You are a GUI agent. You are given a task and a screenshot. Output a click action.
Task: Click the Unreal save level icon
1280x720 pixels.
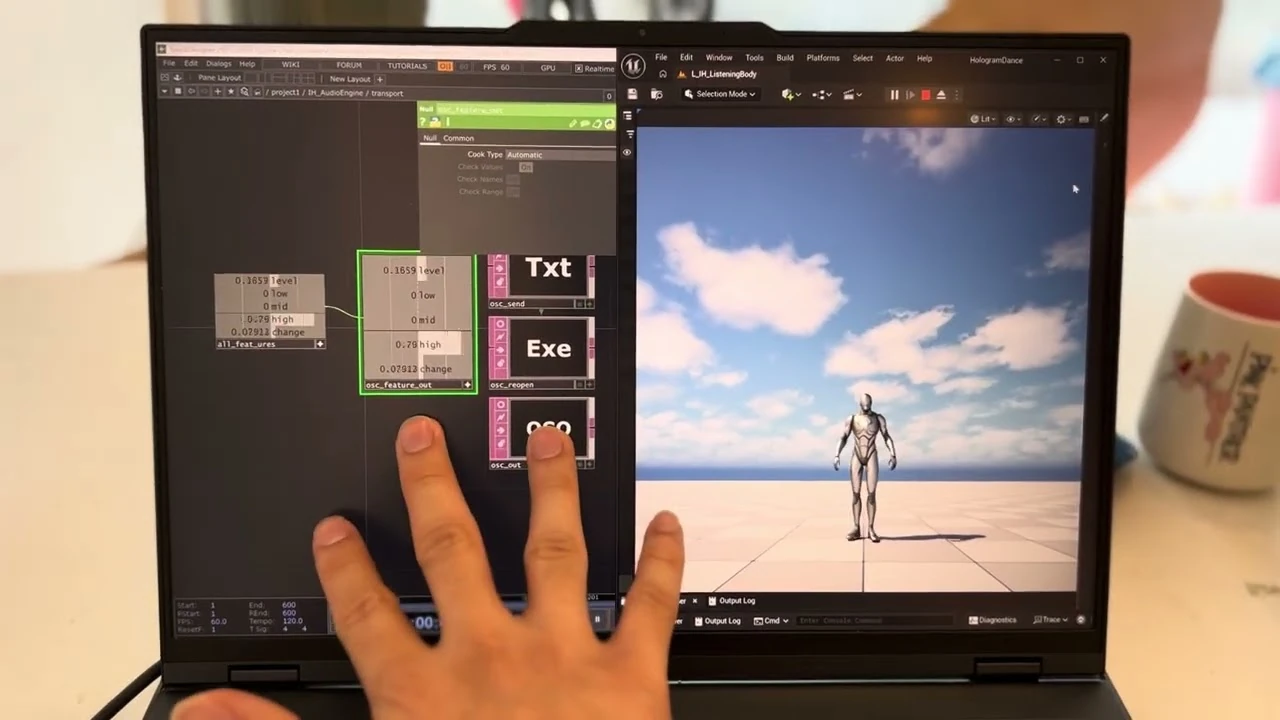(633, 94)
